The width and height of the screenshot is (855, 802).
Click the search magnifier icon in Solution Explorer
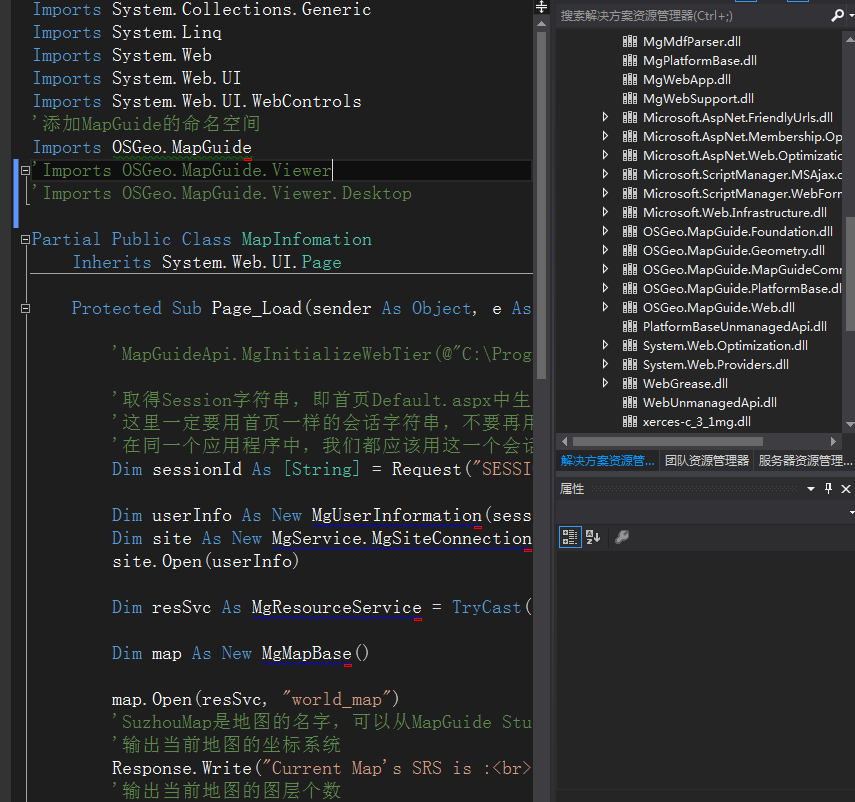(837, 16)
